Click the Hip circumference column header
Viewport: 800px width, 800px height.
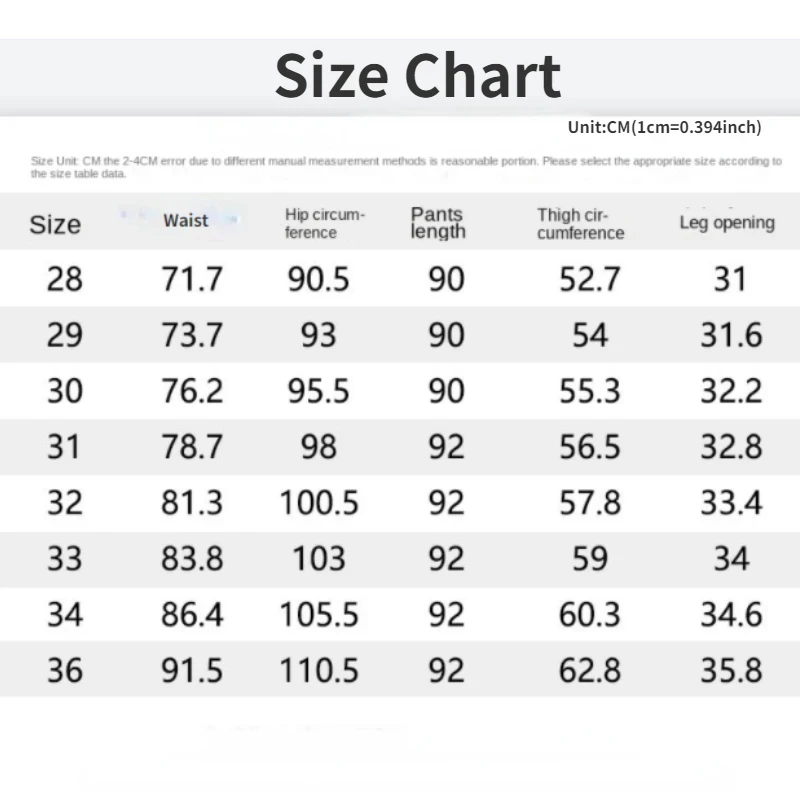(x=324, y=223)
